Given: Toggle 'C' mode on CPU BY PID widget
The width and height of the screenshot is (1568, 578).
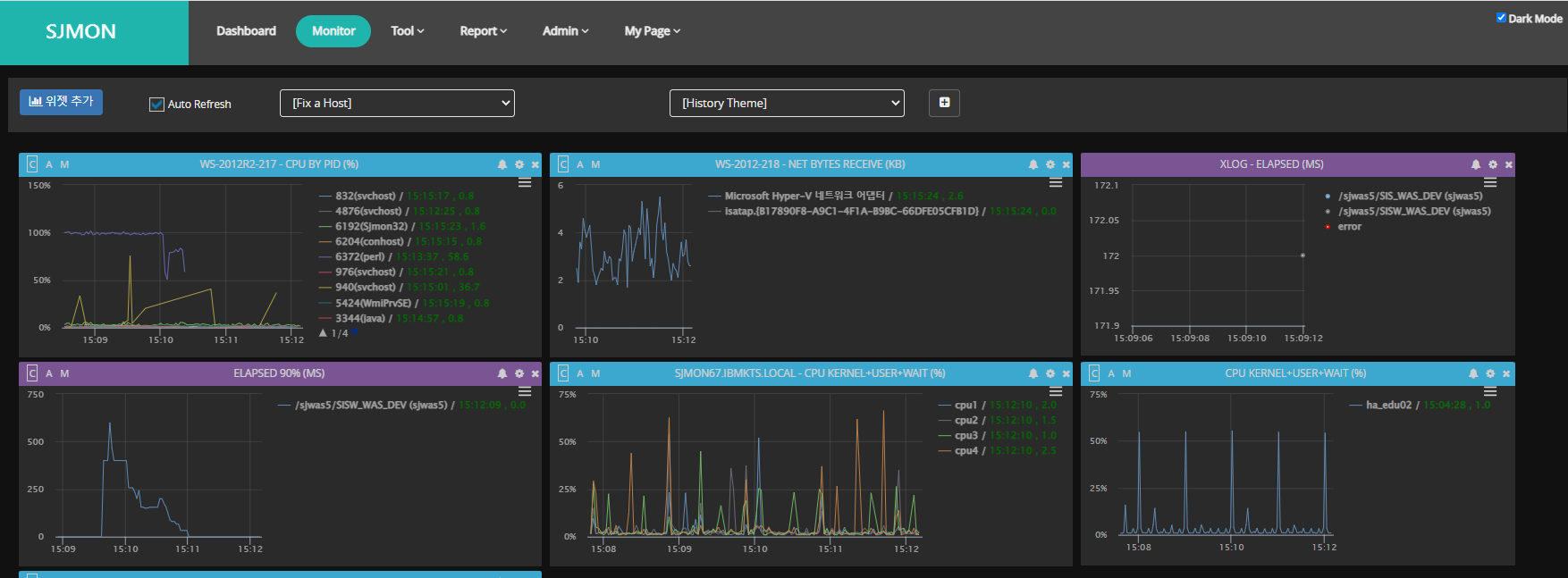Looking at the screenshot, I should coord(32,164).
